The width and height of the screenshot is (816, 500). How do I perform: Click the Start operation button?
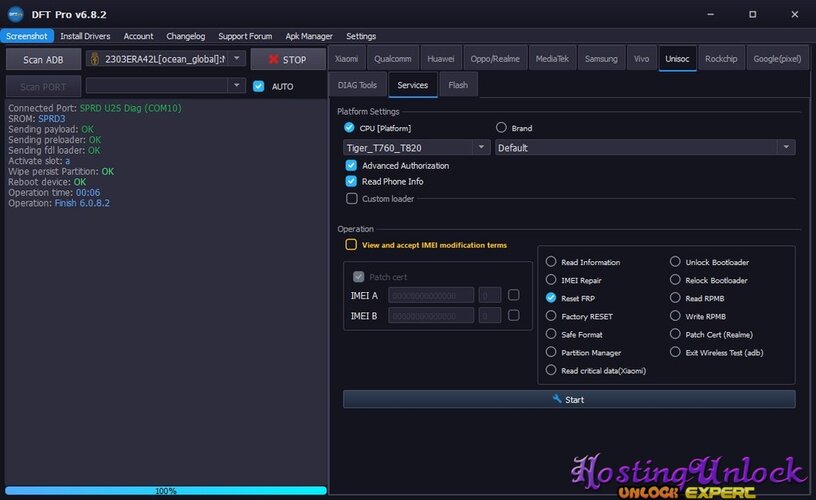pos(568,399)
